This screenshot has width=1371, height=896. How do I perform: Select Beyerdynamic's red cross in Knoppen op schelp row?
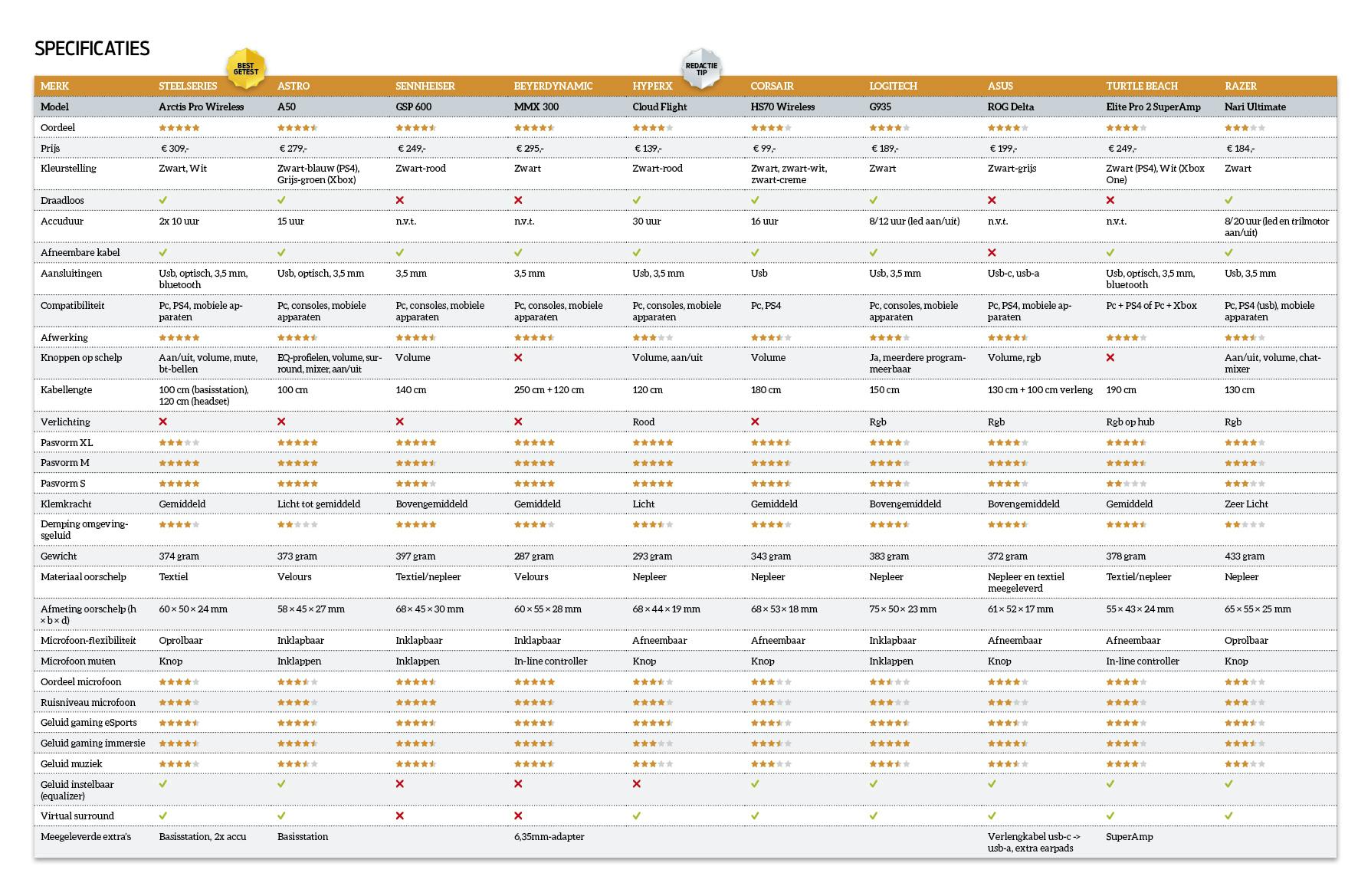[518, 358]
